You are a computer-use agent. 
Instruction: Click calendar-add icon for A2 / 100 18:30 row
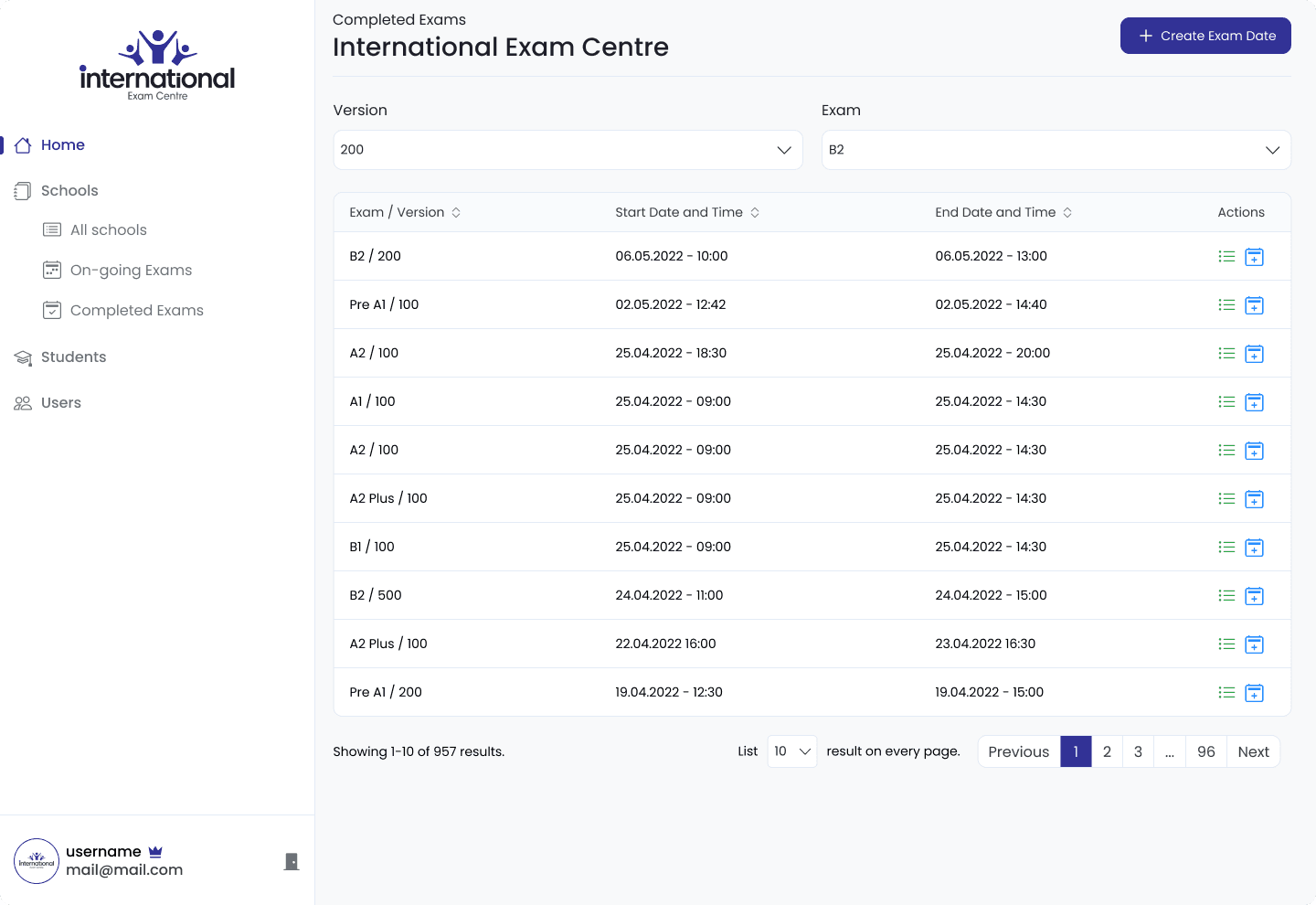point(1255,354)
